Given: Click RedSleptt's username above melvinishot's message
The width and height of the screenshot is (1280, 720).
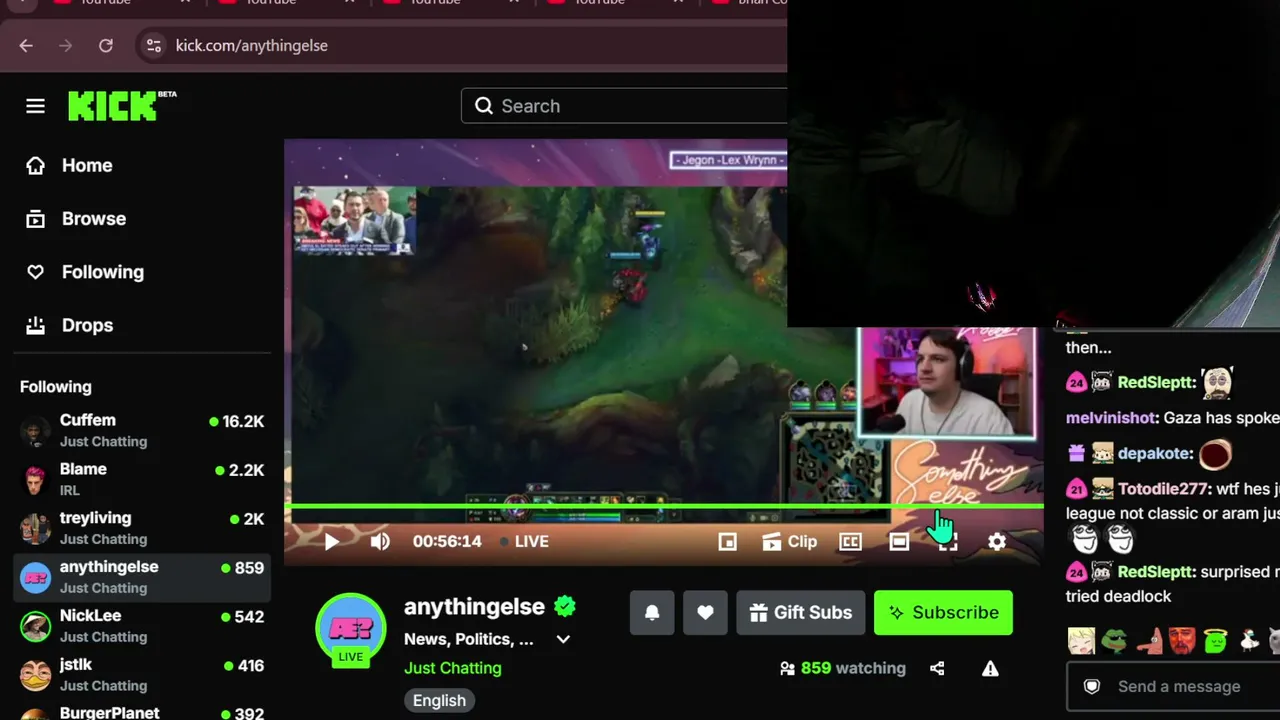Looking at the screenshot, I should coord(1157,382).
